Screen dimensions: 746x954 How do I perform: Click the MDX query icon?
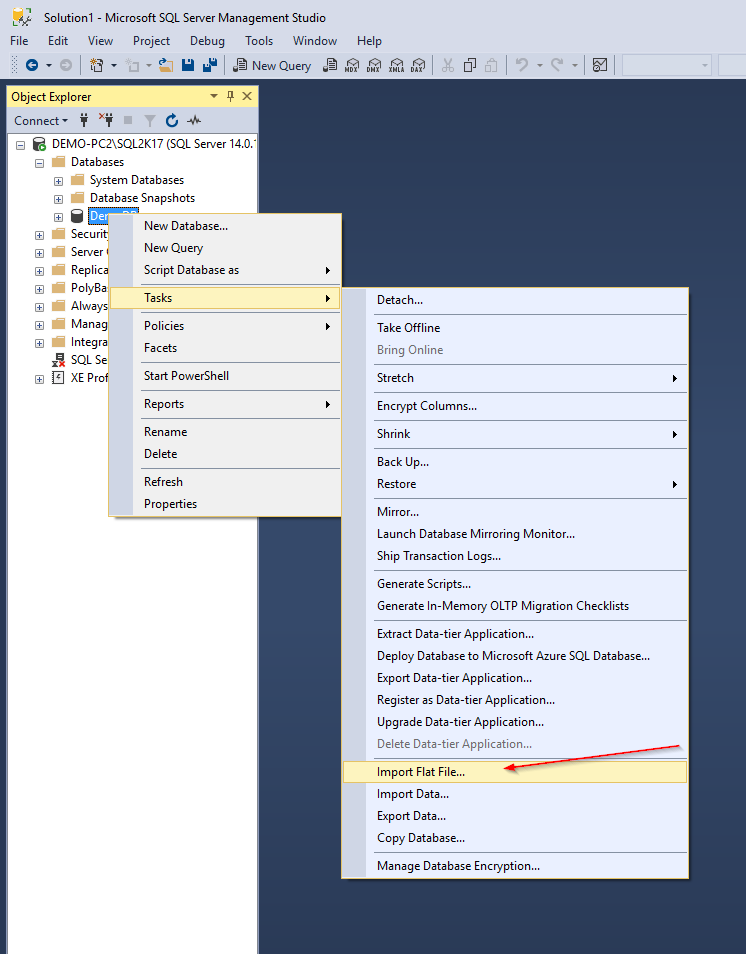[x=352, y=65]
